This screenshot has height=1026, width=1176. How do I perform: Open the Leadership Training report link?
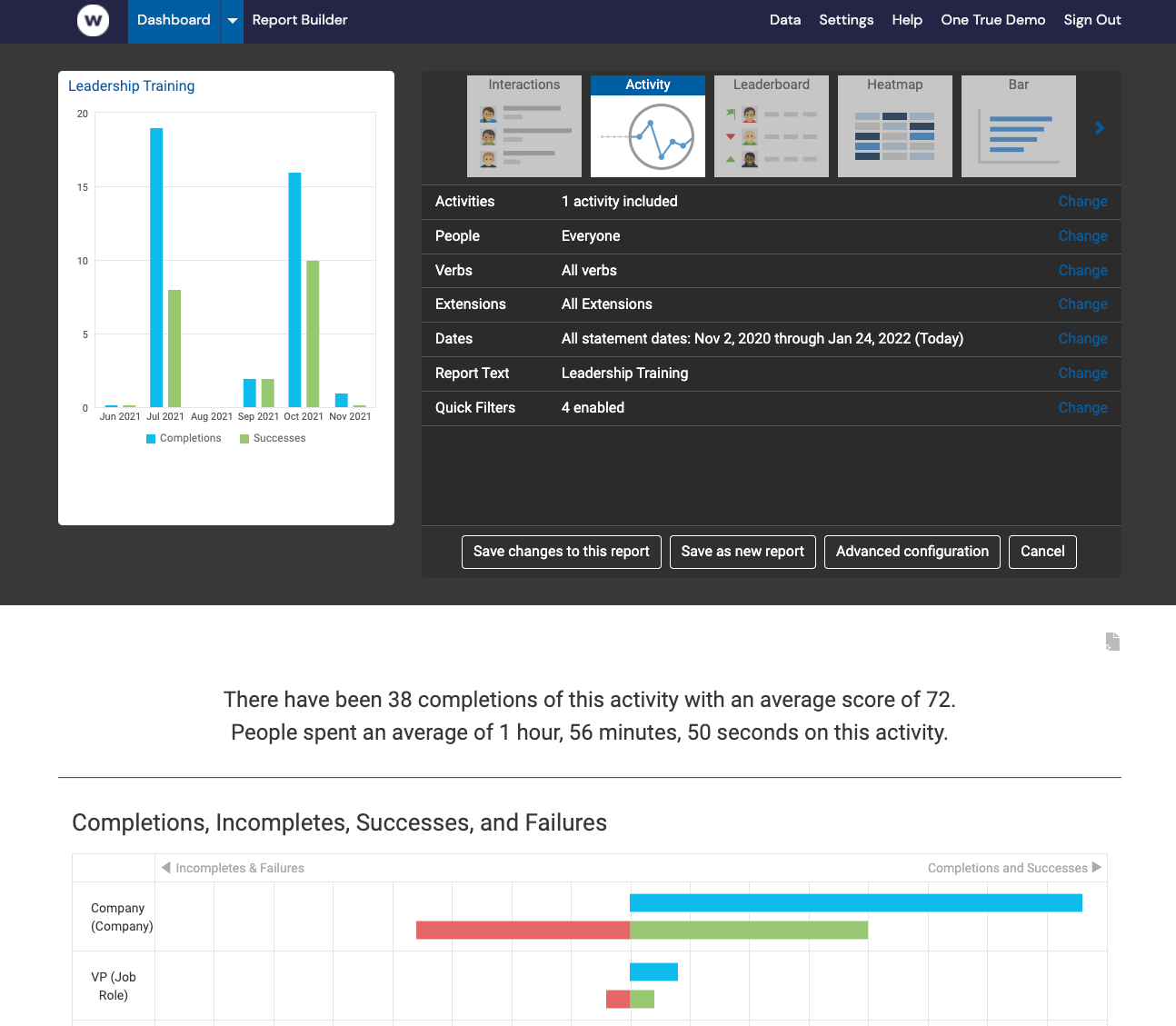click(131, 85)
